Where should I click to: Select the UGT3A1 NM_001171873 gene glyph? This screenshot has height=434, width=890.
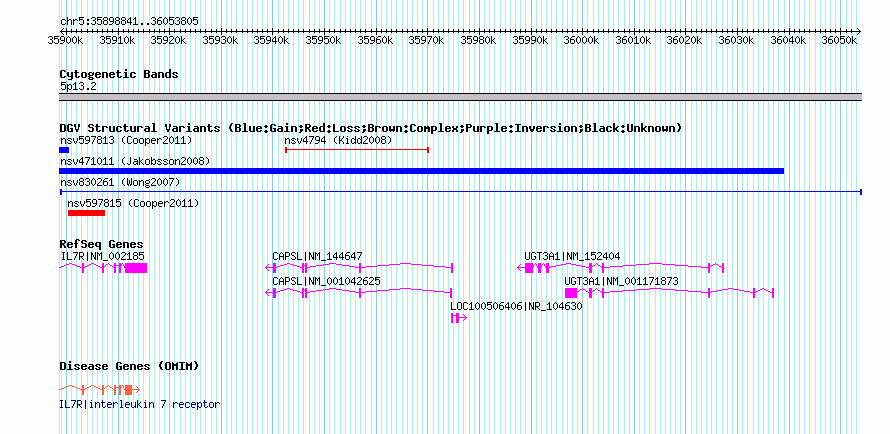point(670,293)
